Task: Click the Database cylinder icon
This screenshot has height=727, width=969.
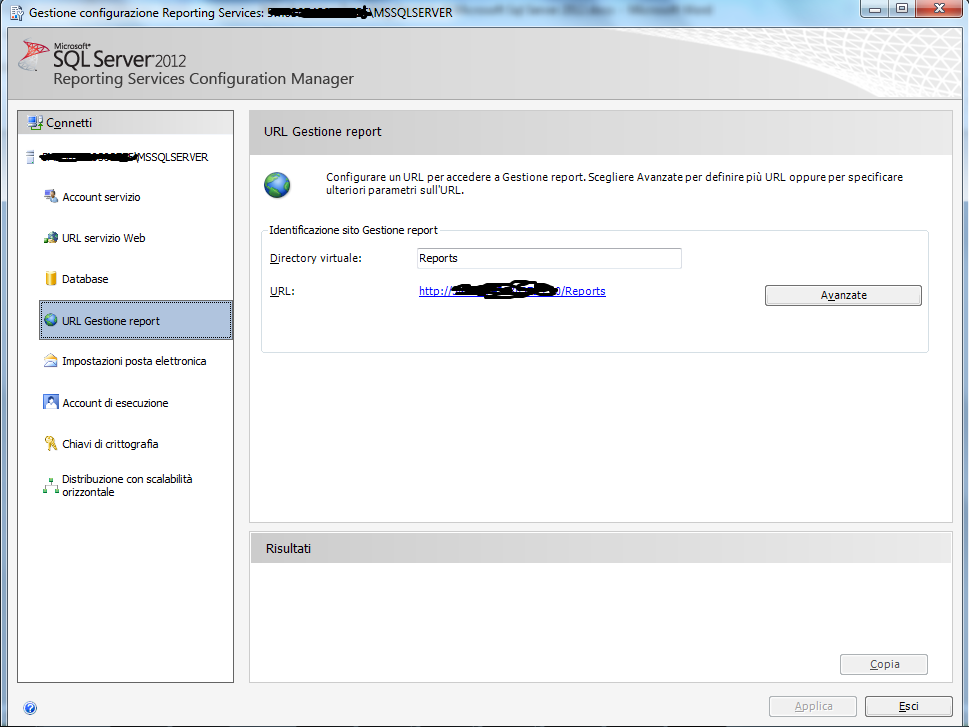Action: point(51,278)
